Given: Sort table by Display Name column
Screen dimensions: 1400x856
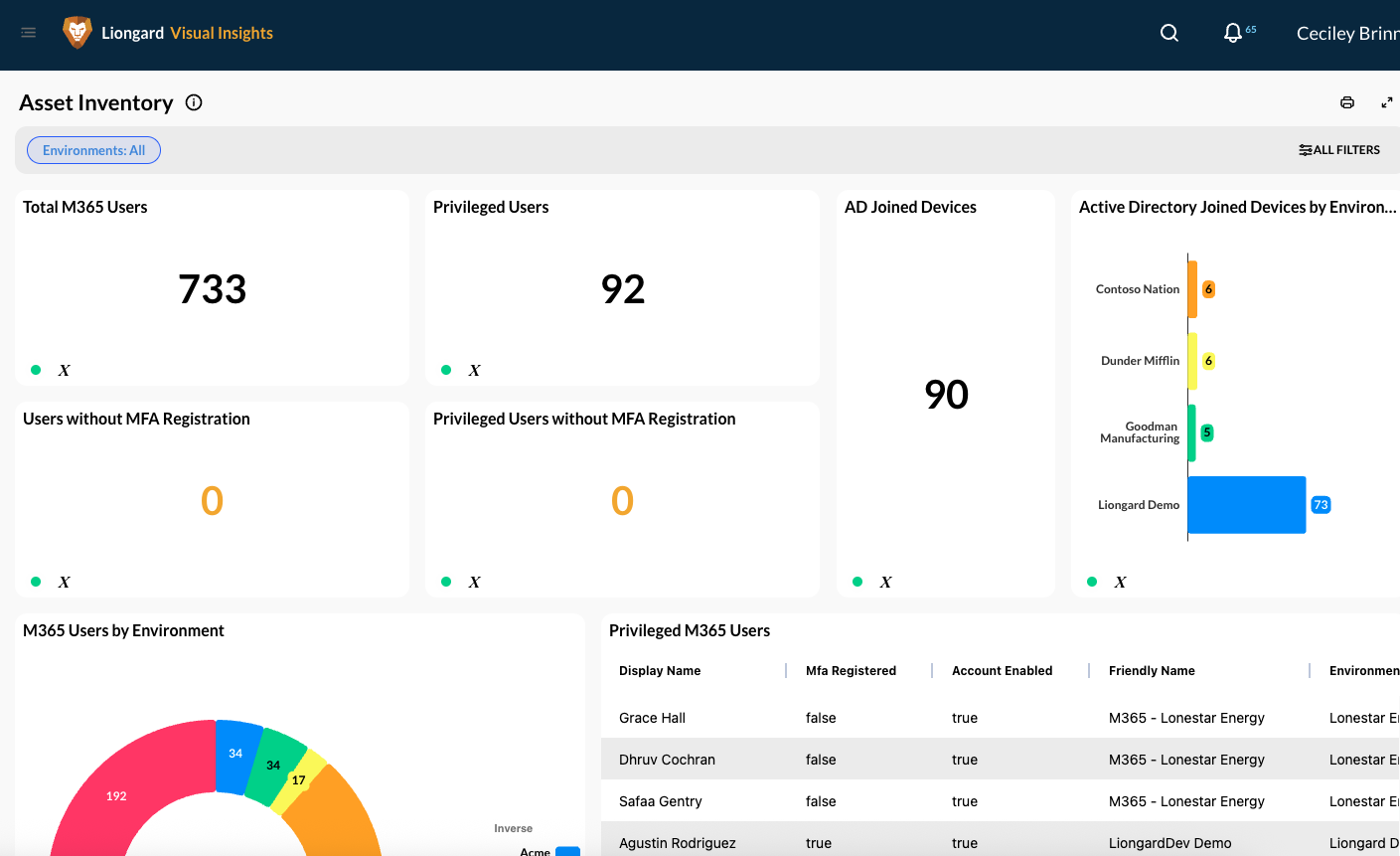Looking at the screenshot, I should click(x=660, y=671).
